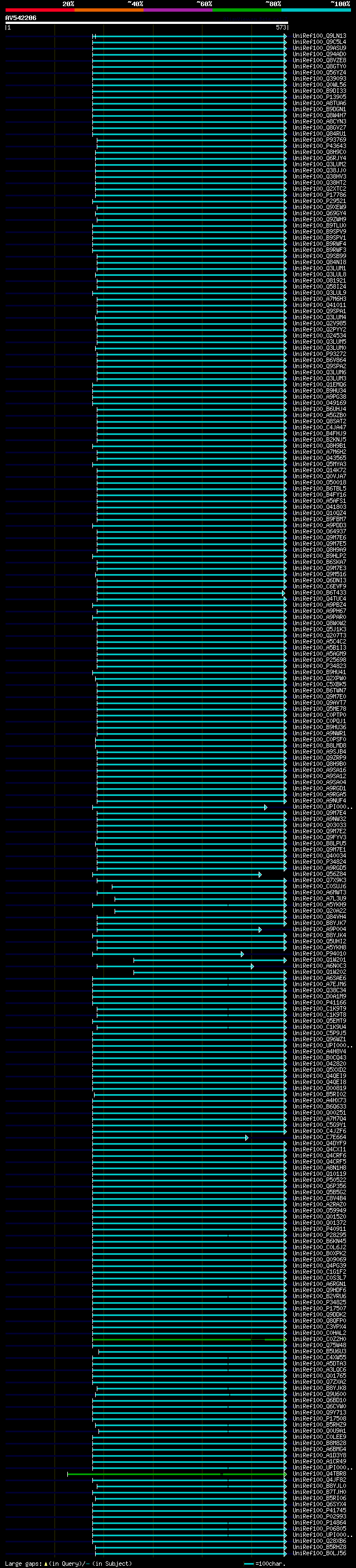
Task: Select label UniRef100_Q9M7E4
Action: [x=319, y=813]
